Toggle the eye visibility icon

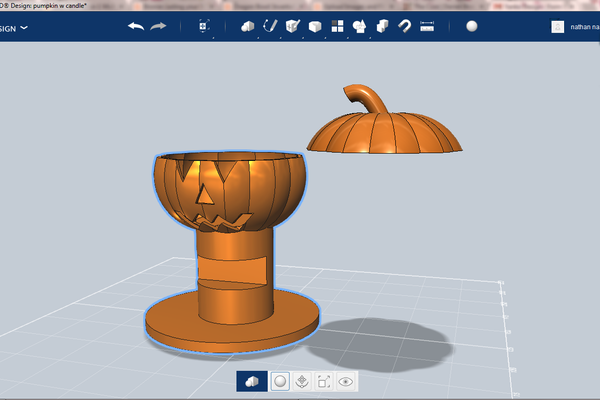346,381
